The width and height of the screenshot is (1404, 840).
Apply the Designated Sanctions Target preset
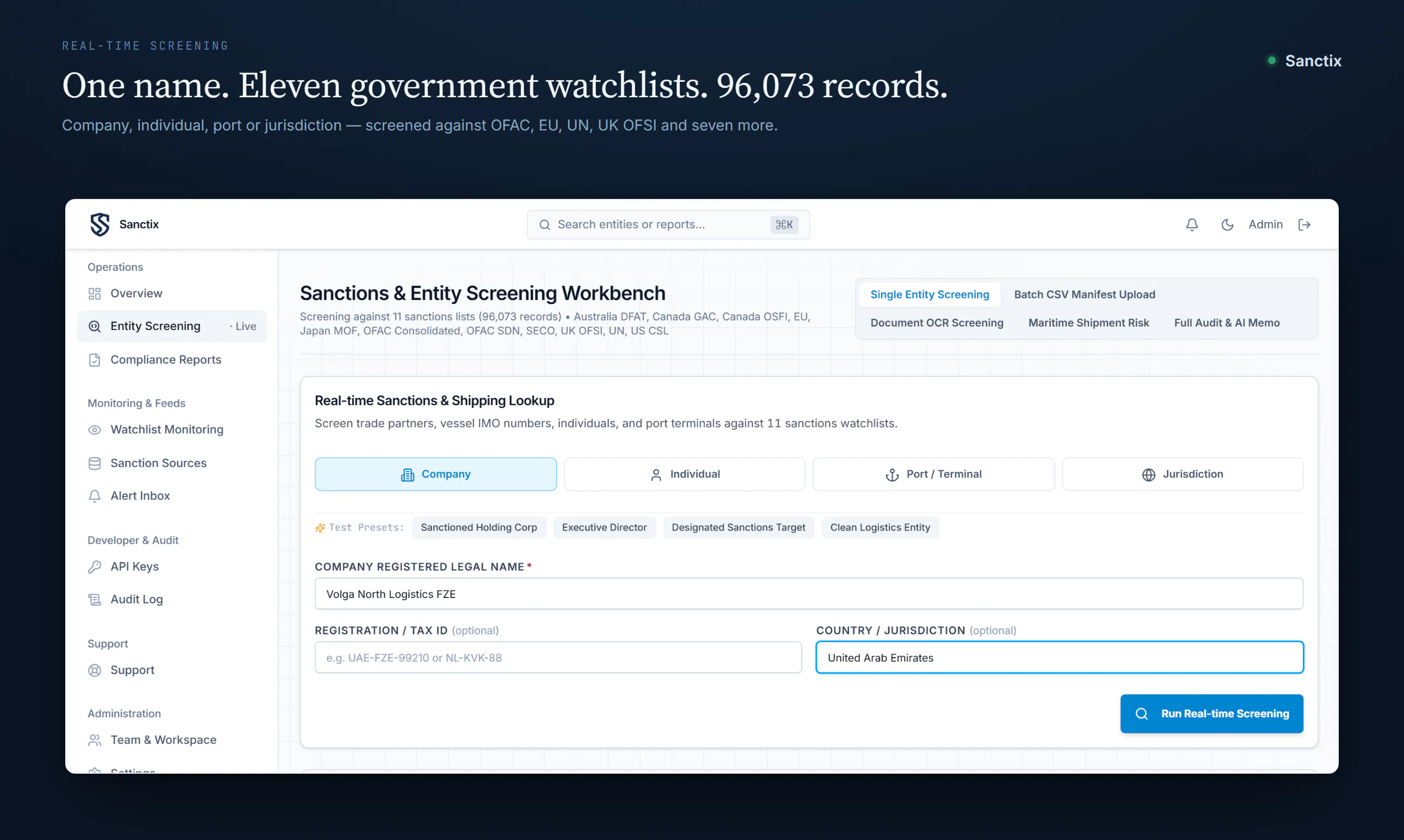pyautogui.click(x=738, y=528)
